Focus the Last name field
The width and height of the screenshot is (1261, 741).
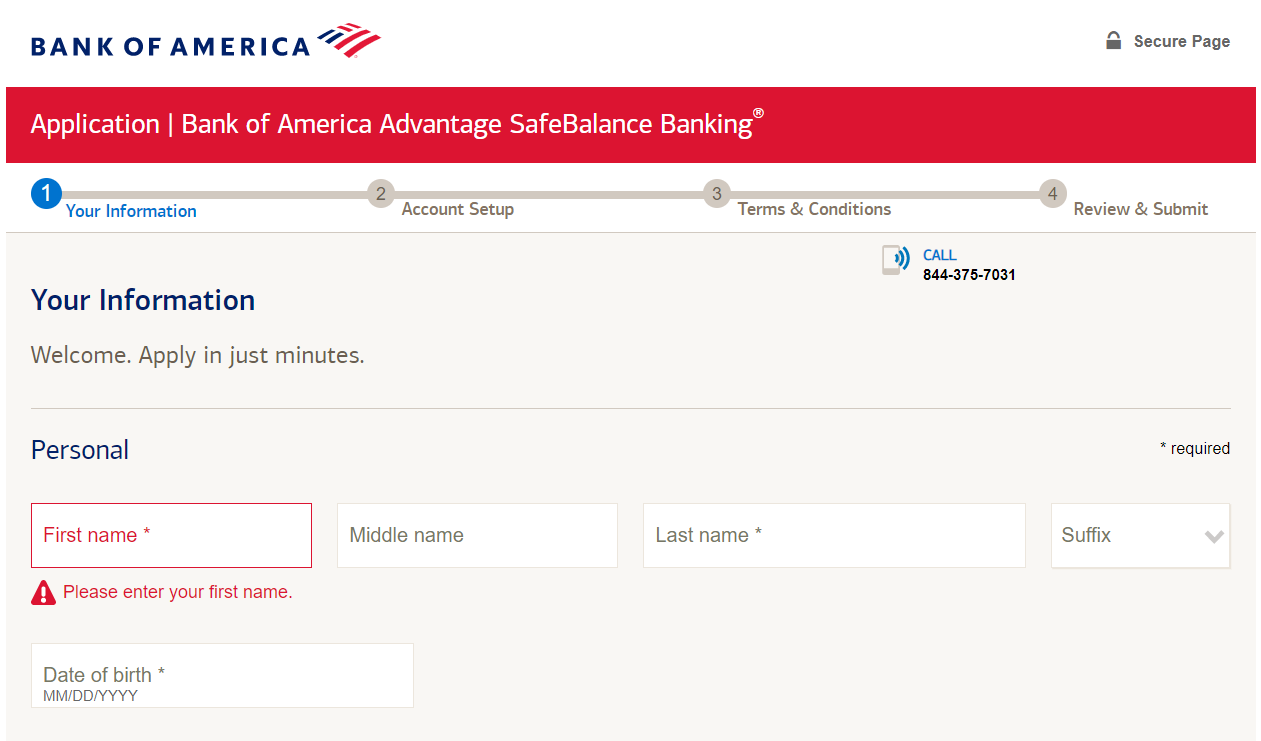click(834, 535)
